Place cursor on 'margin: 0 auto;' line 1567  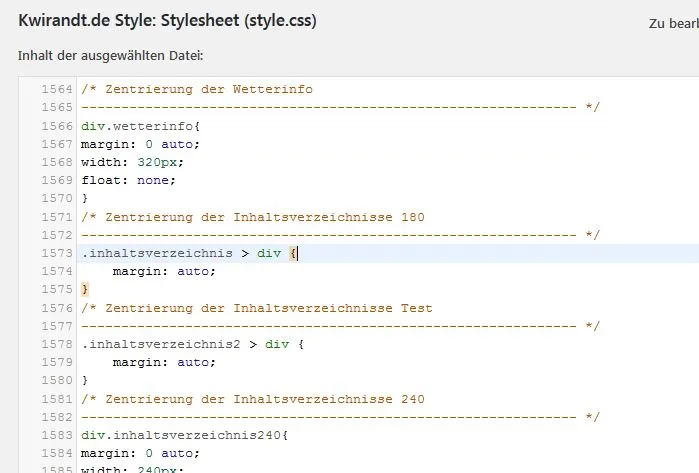tap(140, 144)
